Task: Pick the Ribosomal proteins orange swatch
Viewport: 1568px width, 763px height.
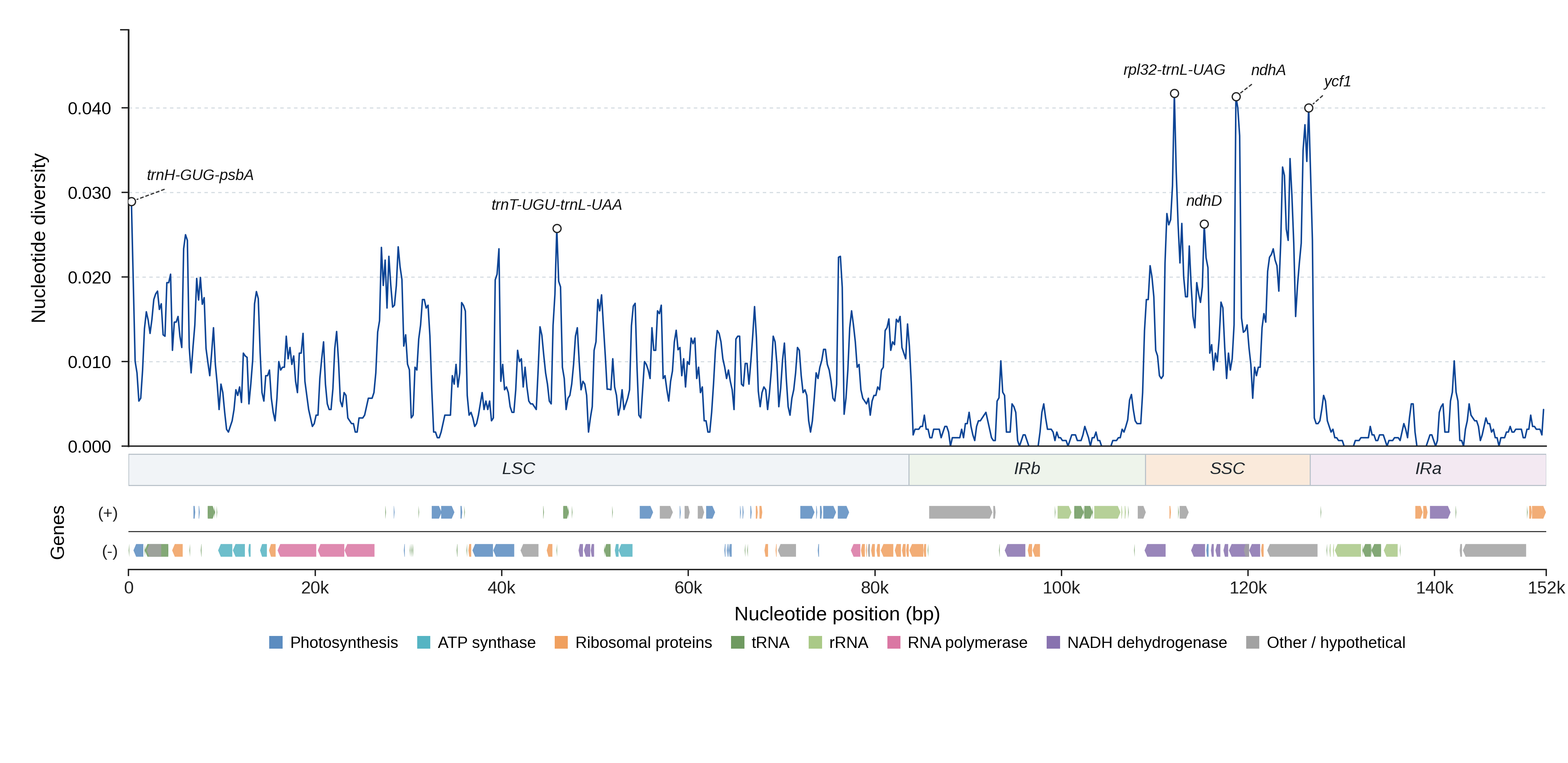Action: pos(561,642)
